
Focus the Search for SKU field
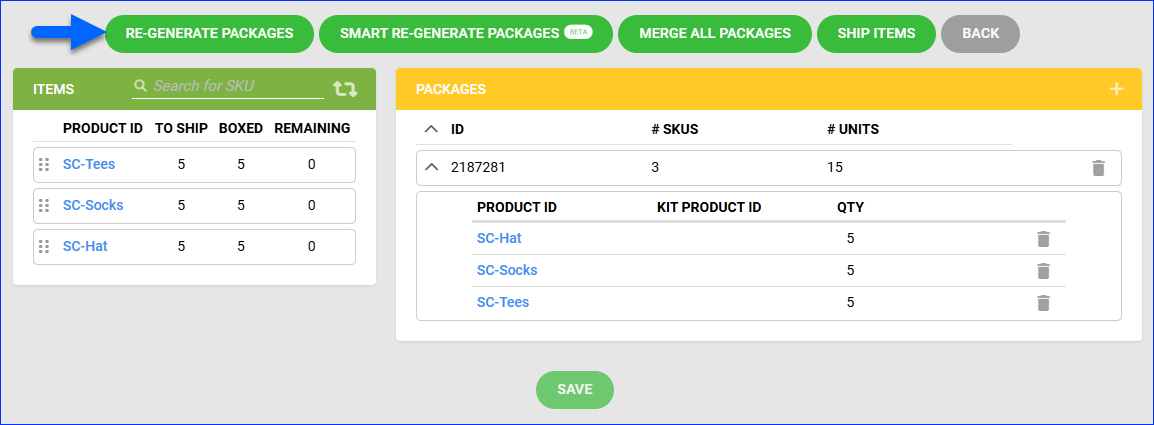(236, 87)
